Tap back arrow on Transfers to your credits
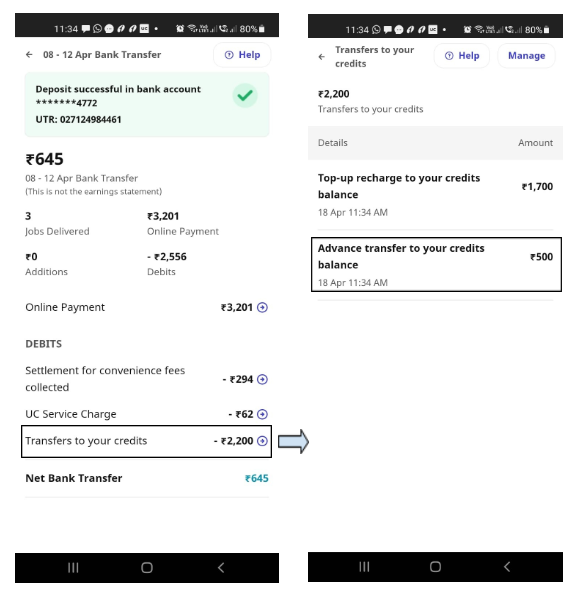Image resolution: width=574 pixels, height=599 pixels. [322, 57]
